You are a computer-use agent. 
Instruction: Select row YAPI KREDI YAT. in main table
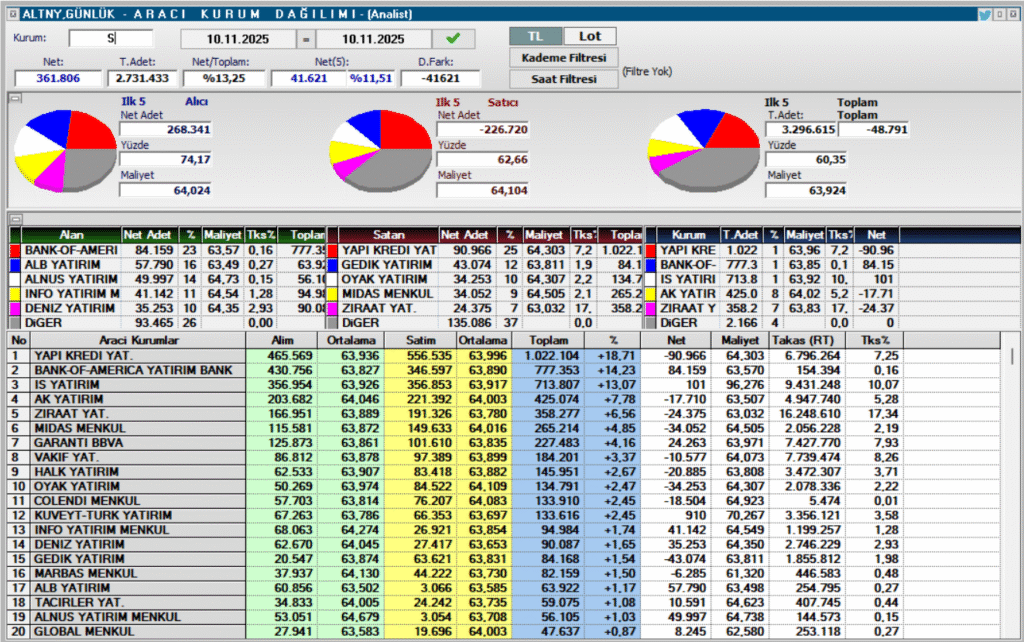(x=503, y=356)
